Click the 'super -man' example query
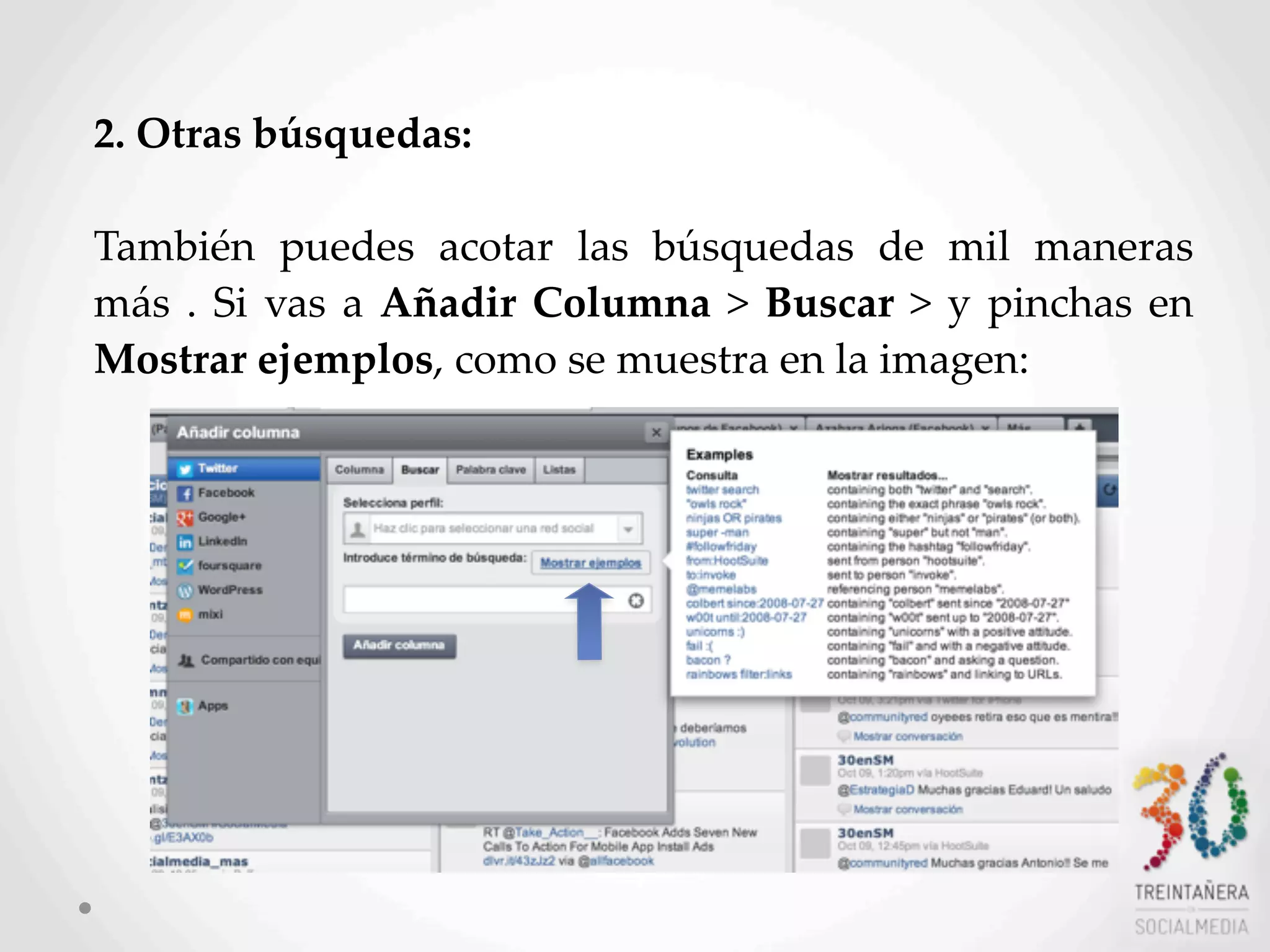Screen dimensions: 1270x952 [717, 532]
